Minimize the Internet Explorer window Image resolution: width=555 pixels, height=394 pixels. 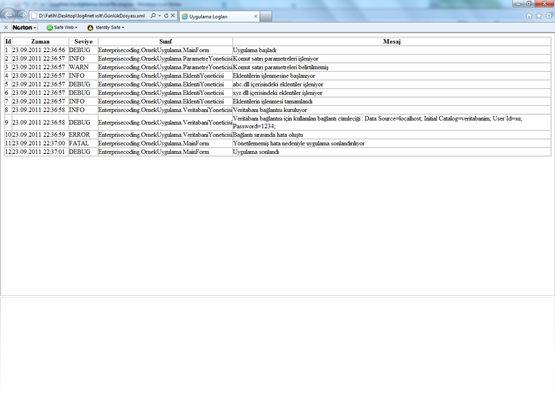[x=518, y=4]
